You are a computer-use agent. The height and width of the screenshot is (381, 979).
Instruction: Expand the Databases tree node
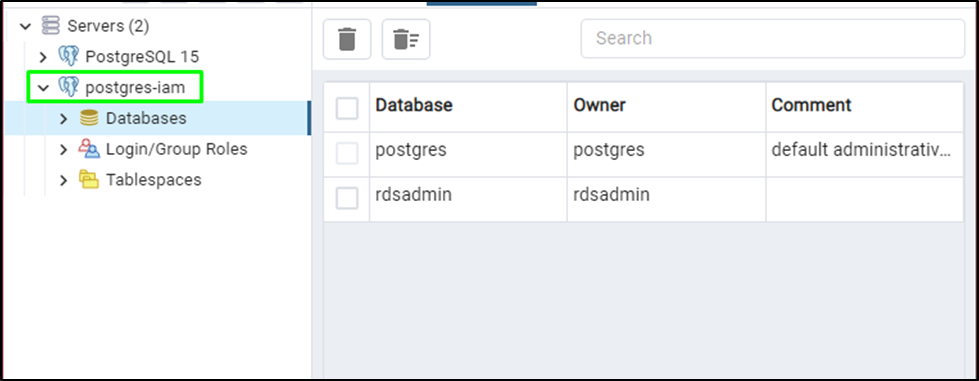point(63,119)
